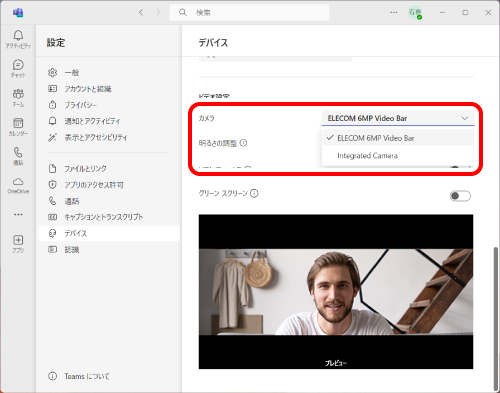Viewport: 500px width, 393px height.
Task: Select ELECOM 6MP Video Bar in the list
Action: 398,138
